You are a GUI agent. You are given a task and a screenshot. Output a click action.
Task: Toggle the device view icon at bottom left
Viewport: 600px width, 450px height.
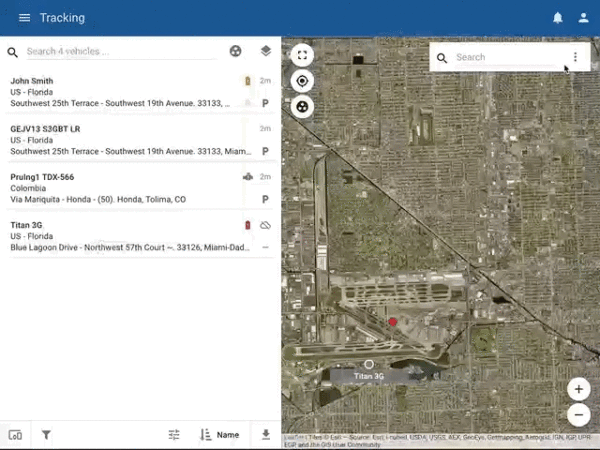point(15,435)
